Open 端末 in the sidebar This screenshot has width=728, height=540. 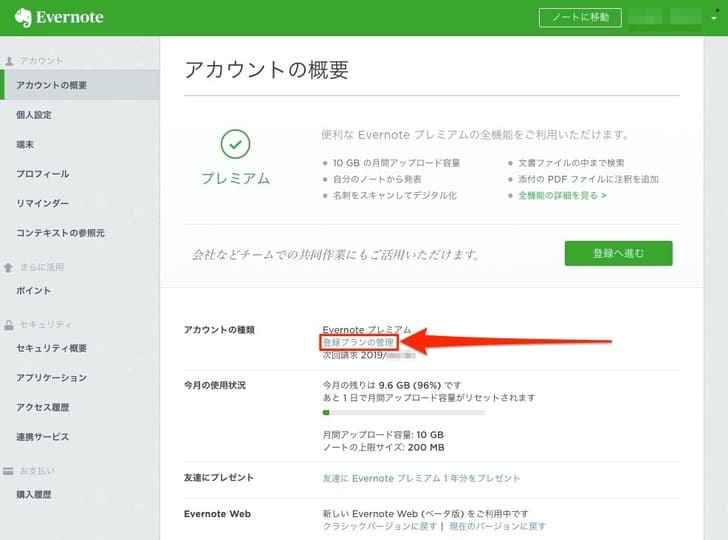click(25, 144)
